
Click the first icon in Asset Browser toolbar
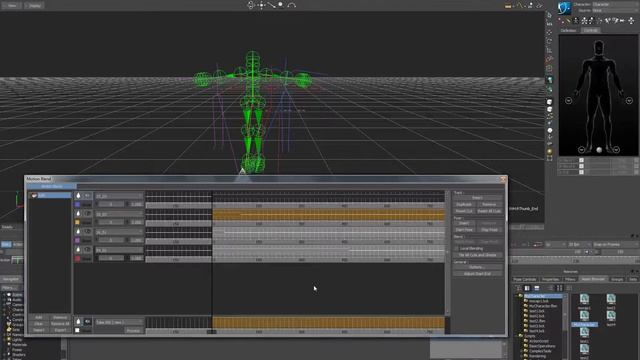[x=519, y=288]
